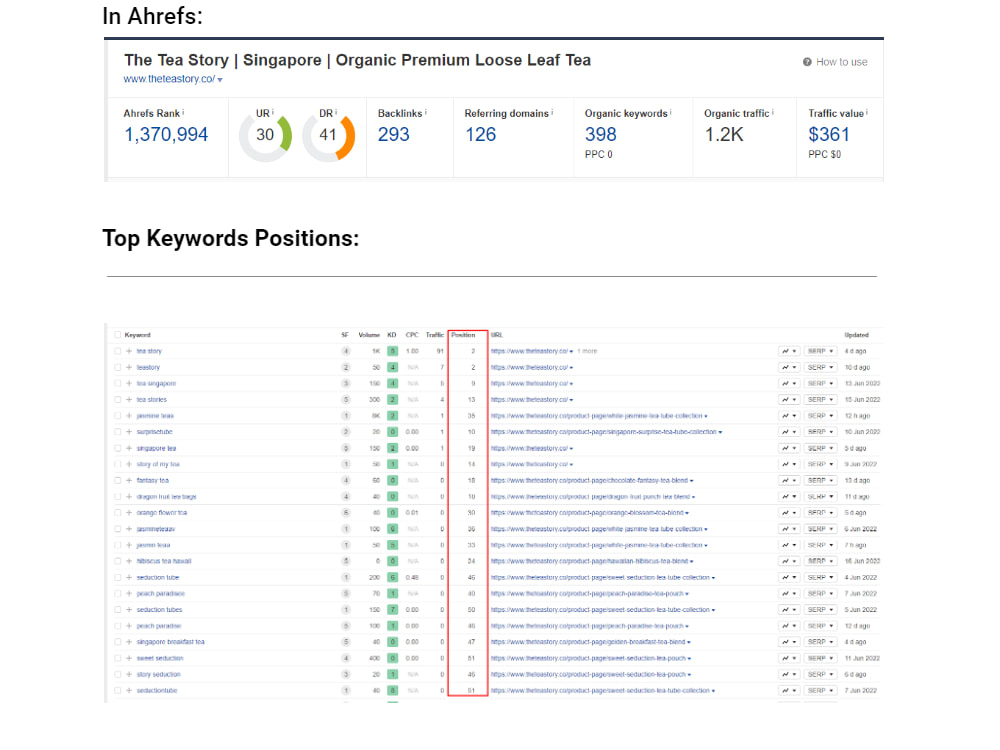Open info icon beside Referring domains
The width and height of the screenshot is (1000, 750).
[x=552, y=112]
